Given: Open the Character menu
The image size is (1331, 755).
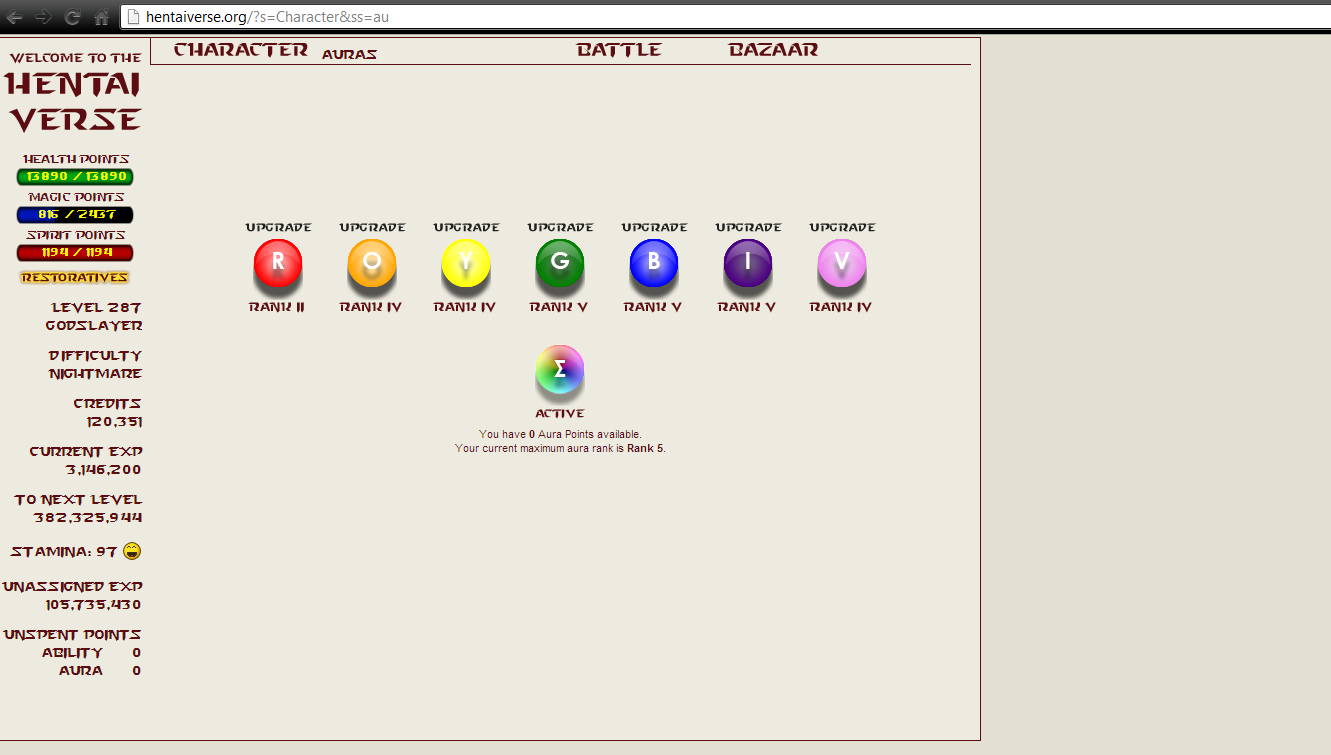Looking at the screenshot, I should 241,50.
